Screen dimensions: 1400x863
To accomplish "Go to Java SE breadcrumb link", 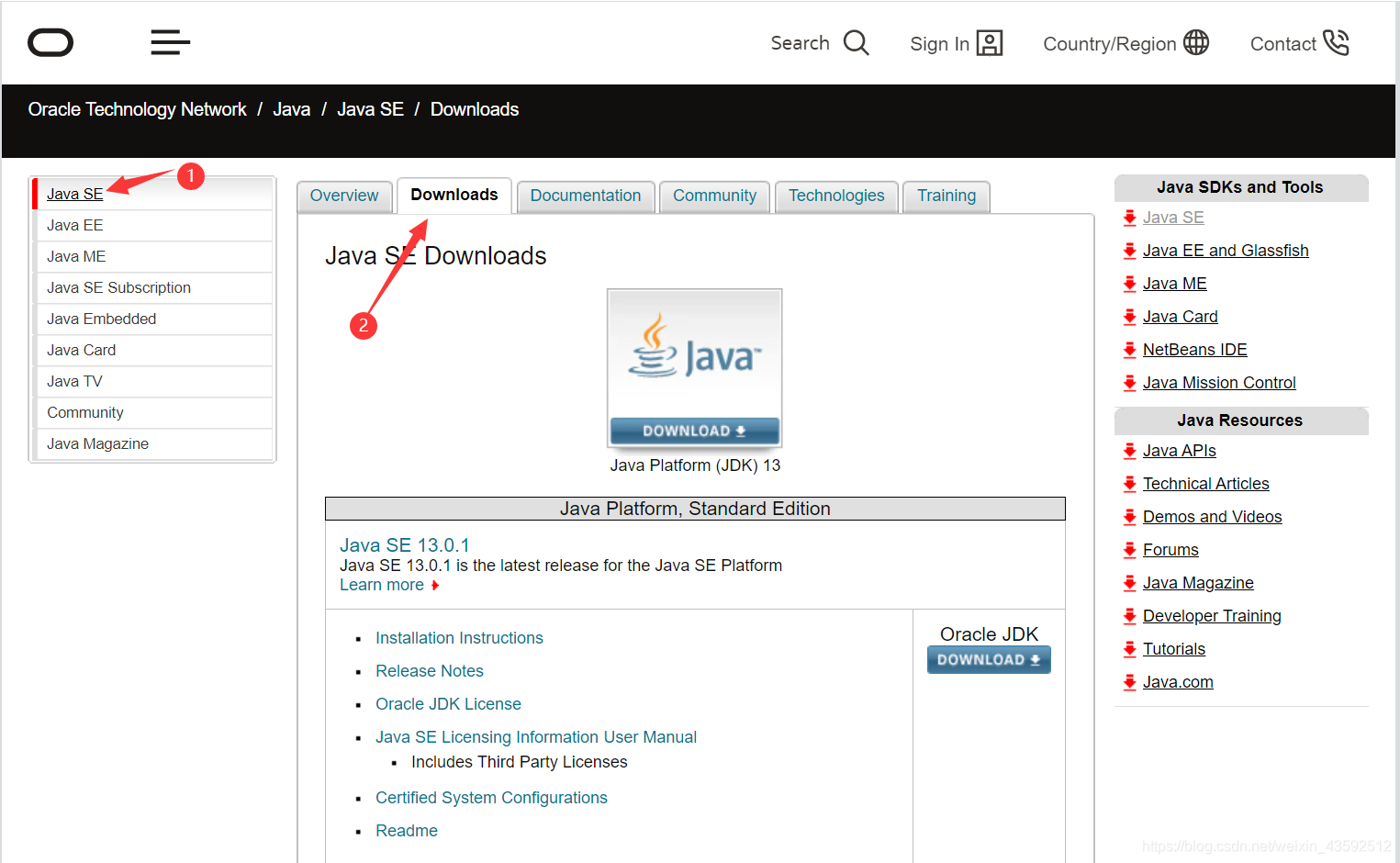I will click(x=370, y=109).
